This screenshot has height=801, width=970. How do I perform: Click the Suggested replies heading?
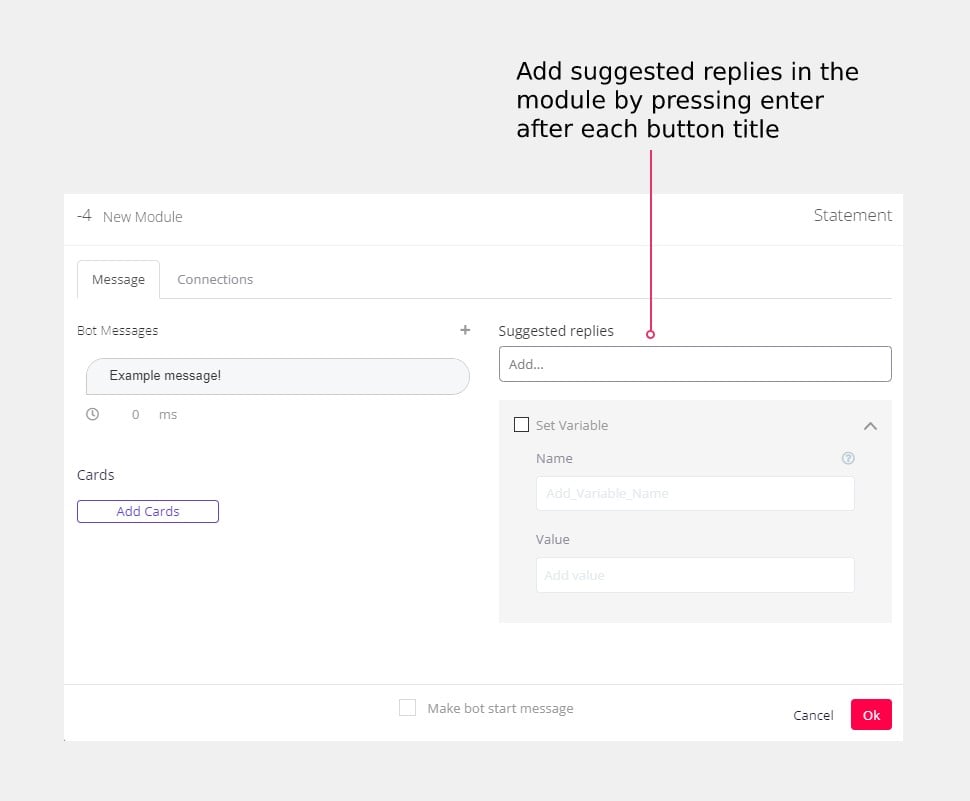(x=556, y=330)
